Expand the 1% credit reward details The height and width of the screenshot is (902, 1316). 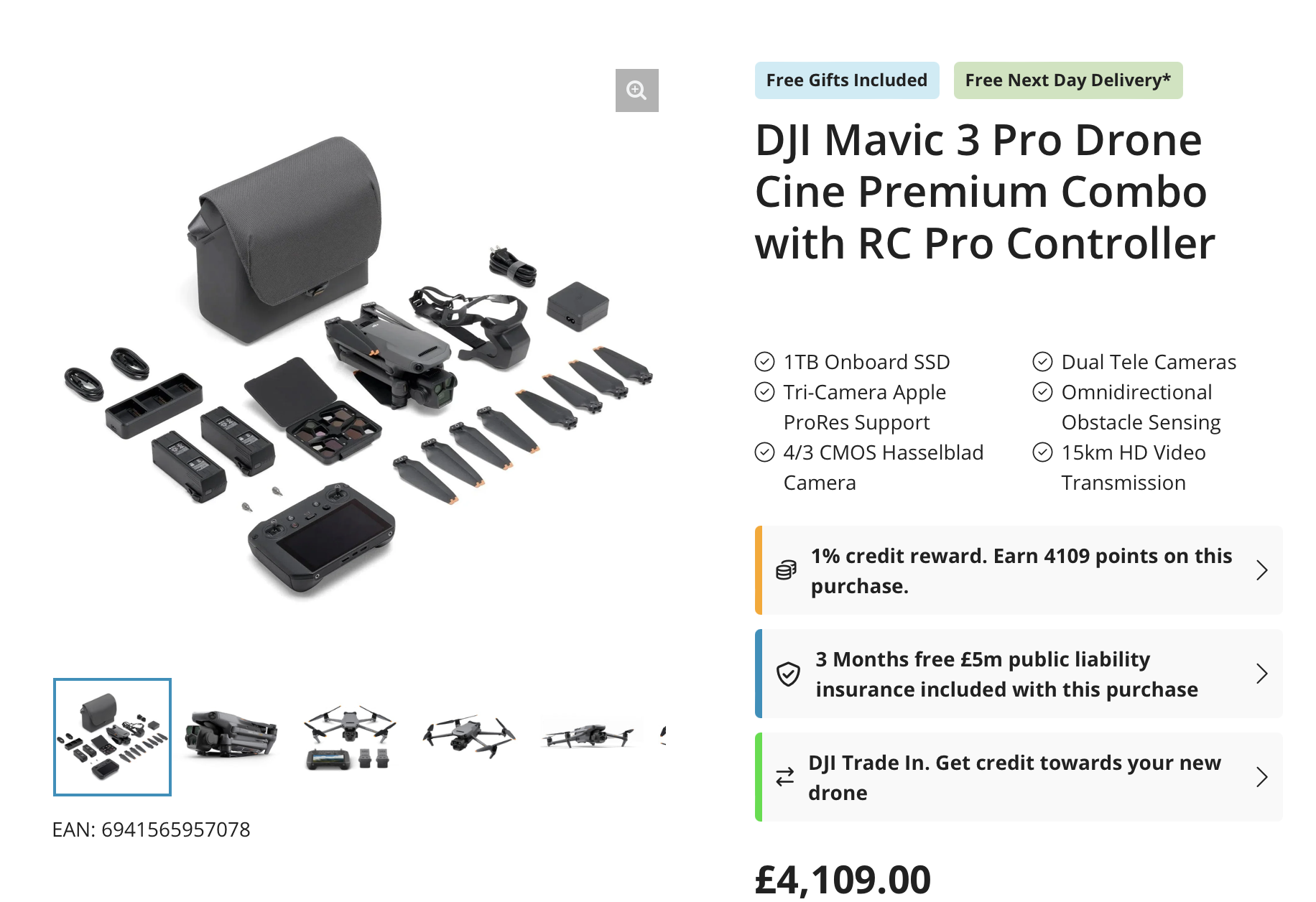(1263, 569)
